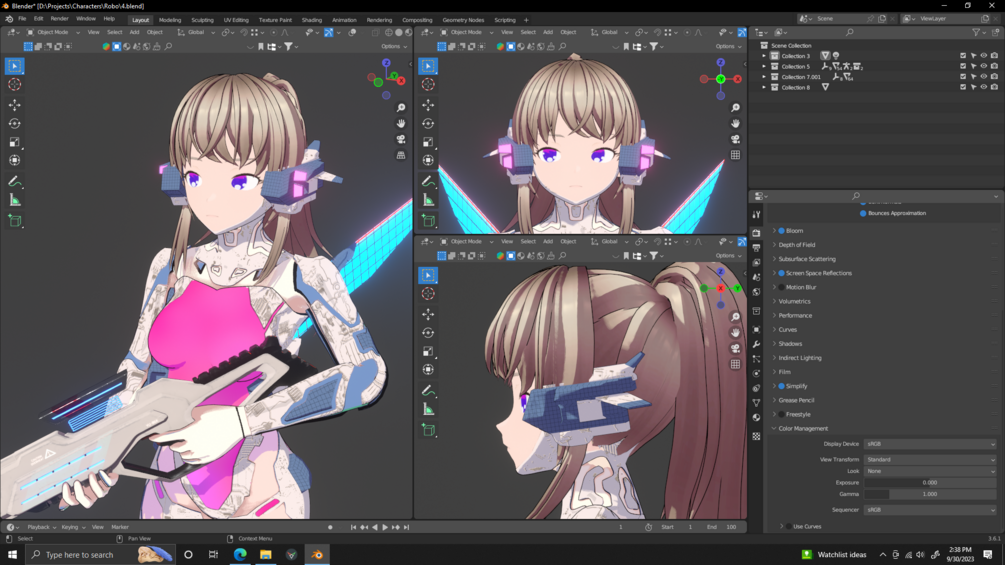Screen dimensions: 1005x565
Task: Switch perspective/orthographic grid icon in left viewport
Action: pos(401,155)
